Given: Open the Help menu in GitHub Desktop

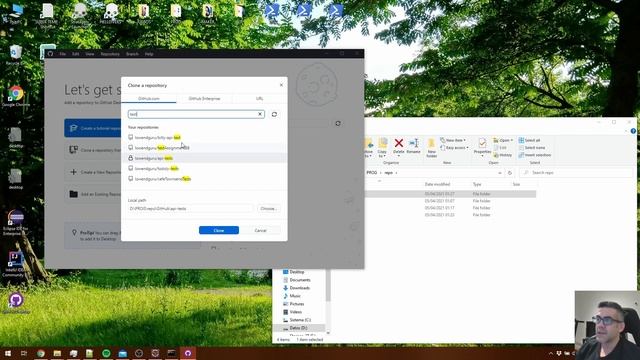Looking at the screenshot, I should 149,54.
